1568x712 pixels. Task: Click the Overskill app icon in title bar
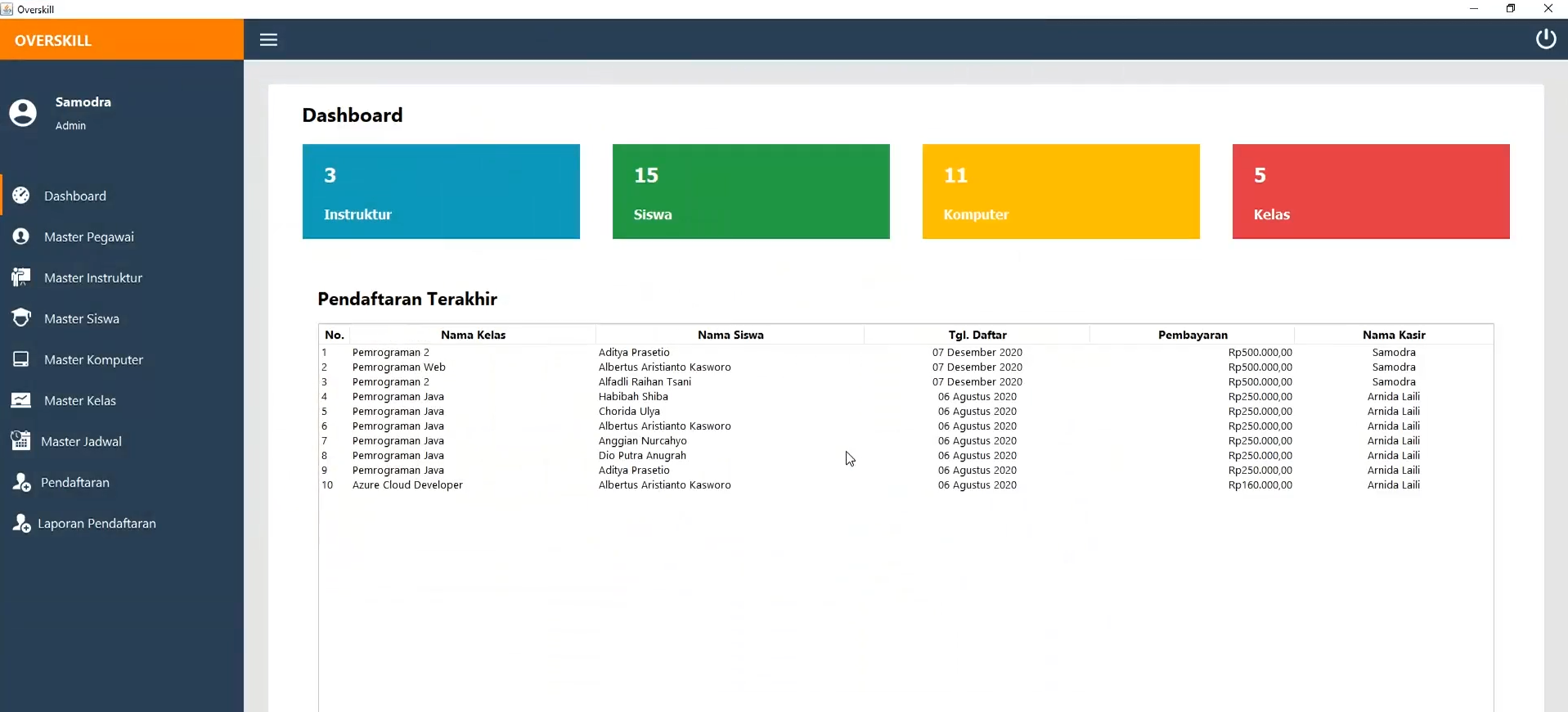click(7, 9)
